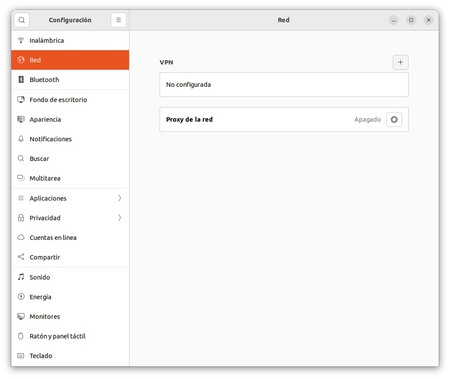Close the Configuración window
Image resolution: width=450 pixels, height=379 pixels.
point(428,20)
